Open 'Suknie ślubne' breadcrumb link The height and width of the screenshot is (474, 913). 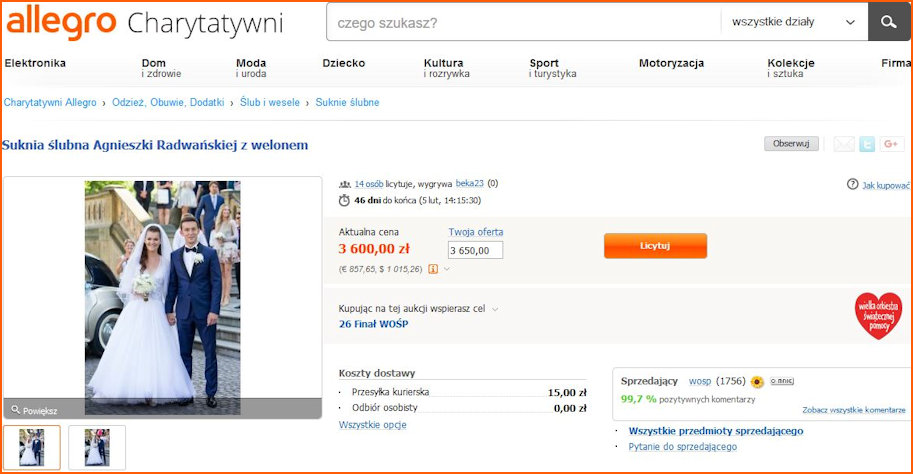(x=347, y=102)
